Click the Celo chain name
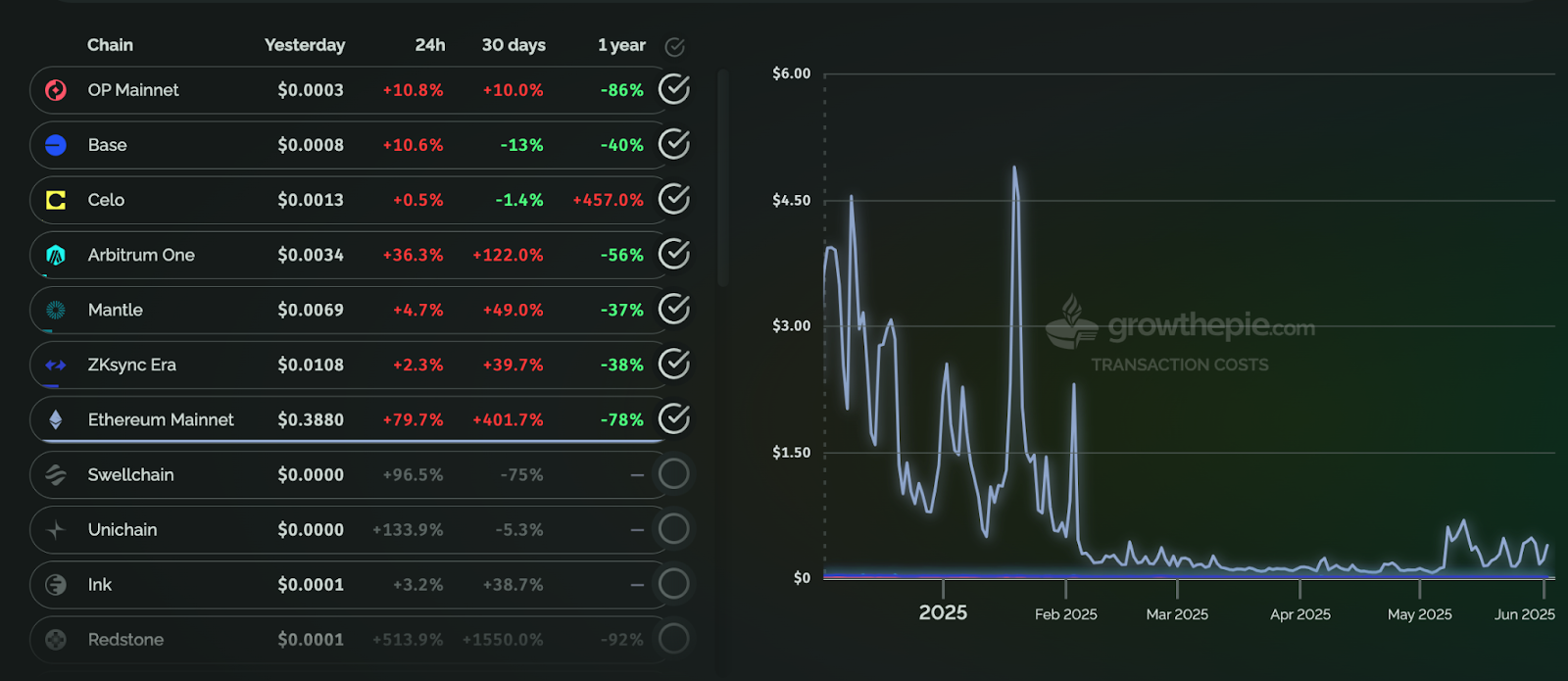 click(106, 200)
